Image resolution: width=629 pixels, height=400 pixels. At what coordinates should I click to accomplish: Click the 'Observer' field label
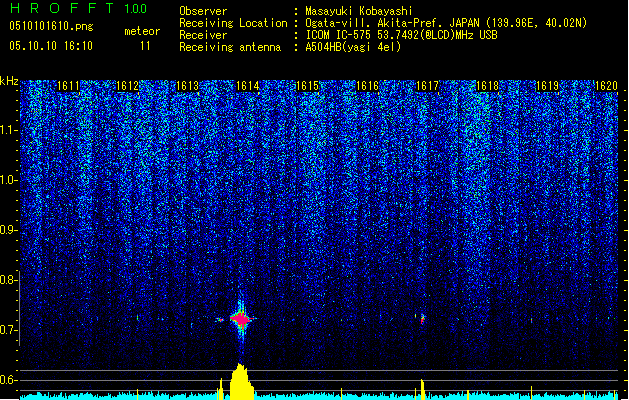pyautogui.click(x=203, y=11)
